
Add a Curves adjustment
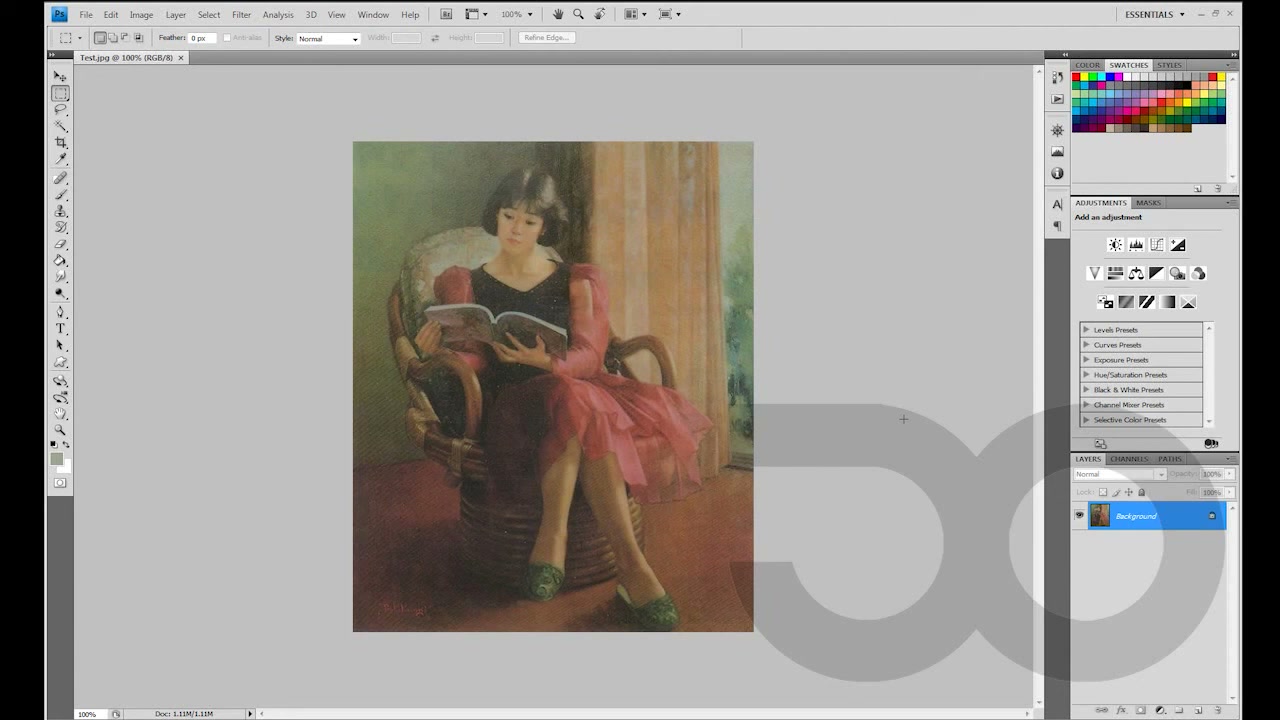pos(1157,245)
